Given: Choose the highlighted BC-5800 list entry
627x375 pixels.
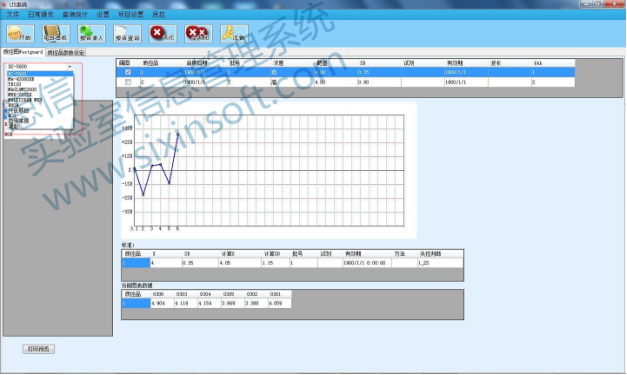Looking at the screenshot, I should 40,74.
